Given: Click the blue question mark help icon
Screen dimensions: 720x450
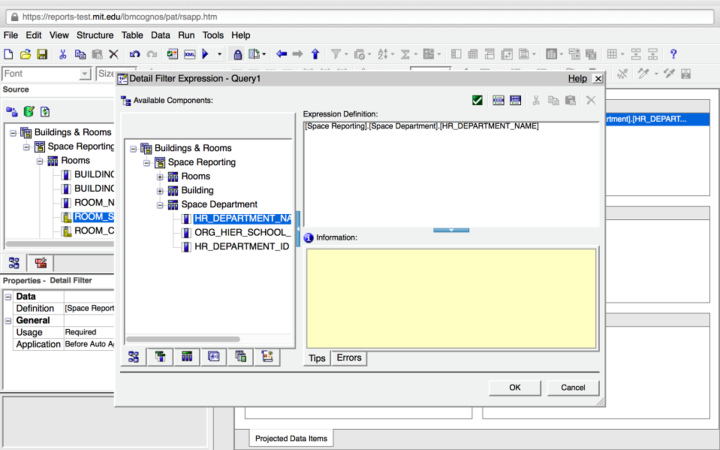Looking at the screenshot, I should [x=673, y=54].
